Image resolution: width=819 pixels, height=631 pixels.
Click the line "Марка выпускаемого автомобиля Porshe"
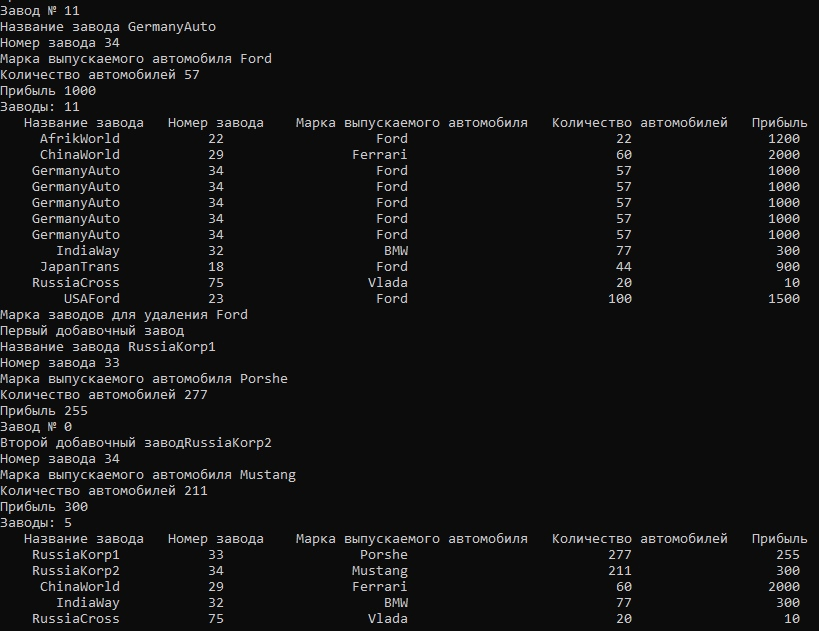144,379
